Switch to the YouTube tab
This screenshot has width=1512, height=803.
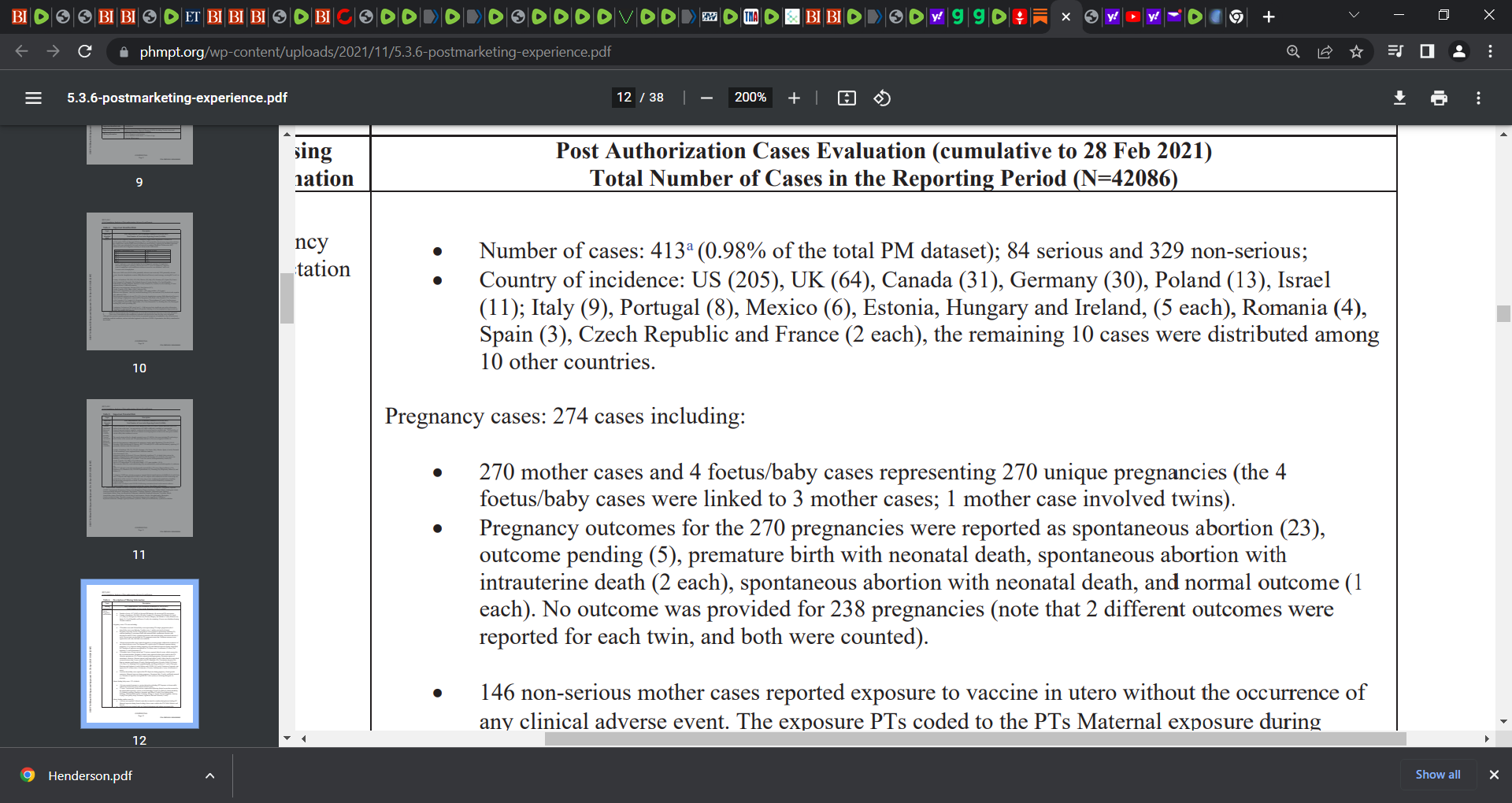[x=1132, y=17]
